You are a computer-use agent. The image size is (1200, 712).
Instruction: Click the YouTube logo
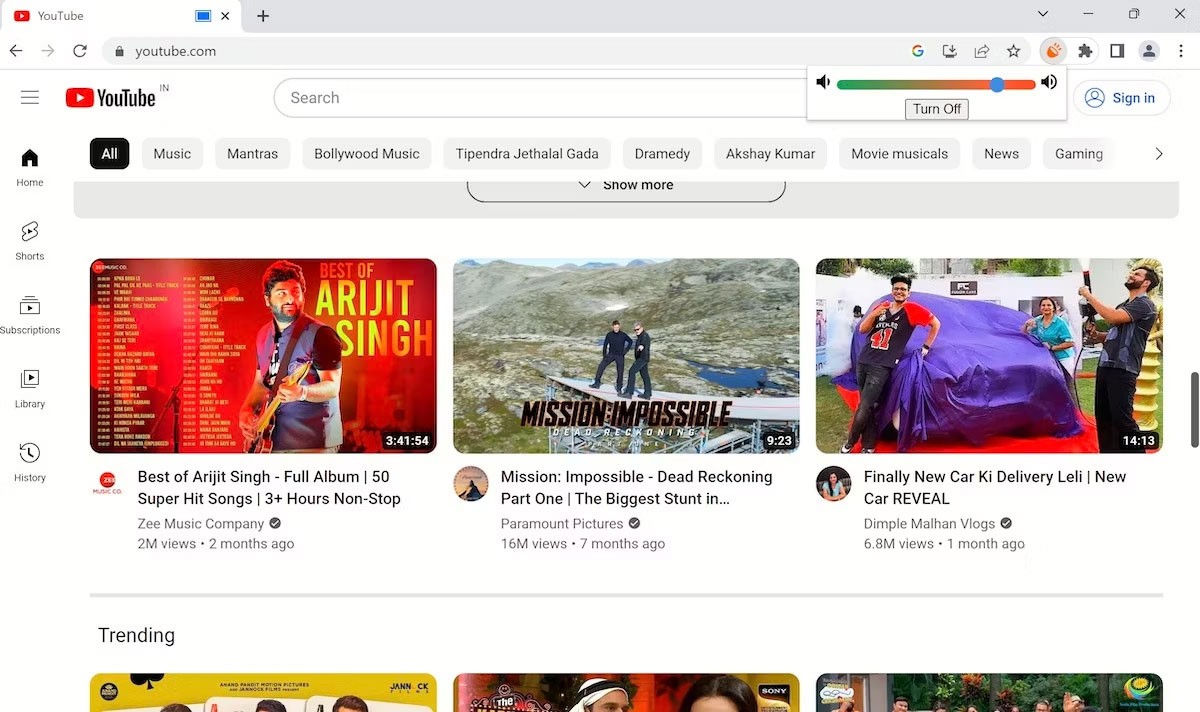click(x=110, y=97)
